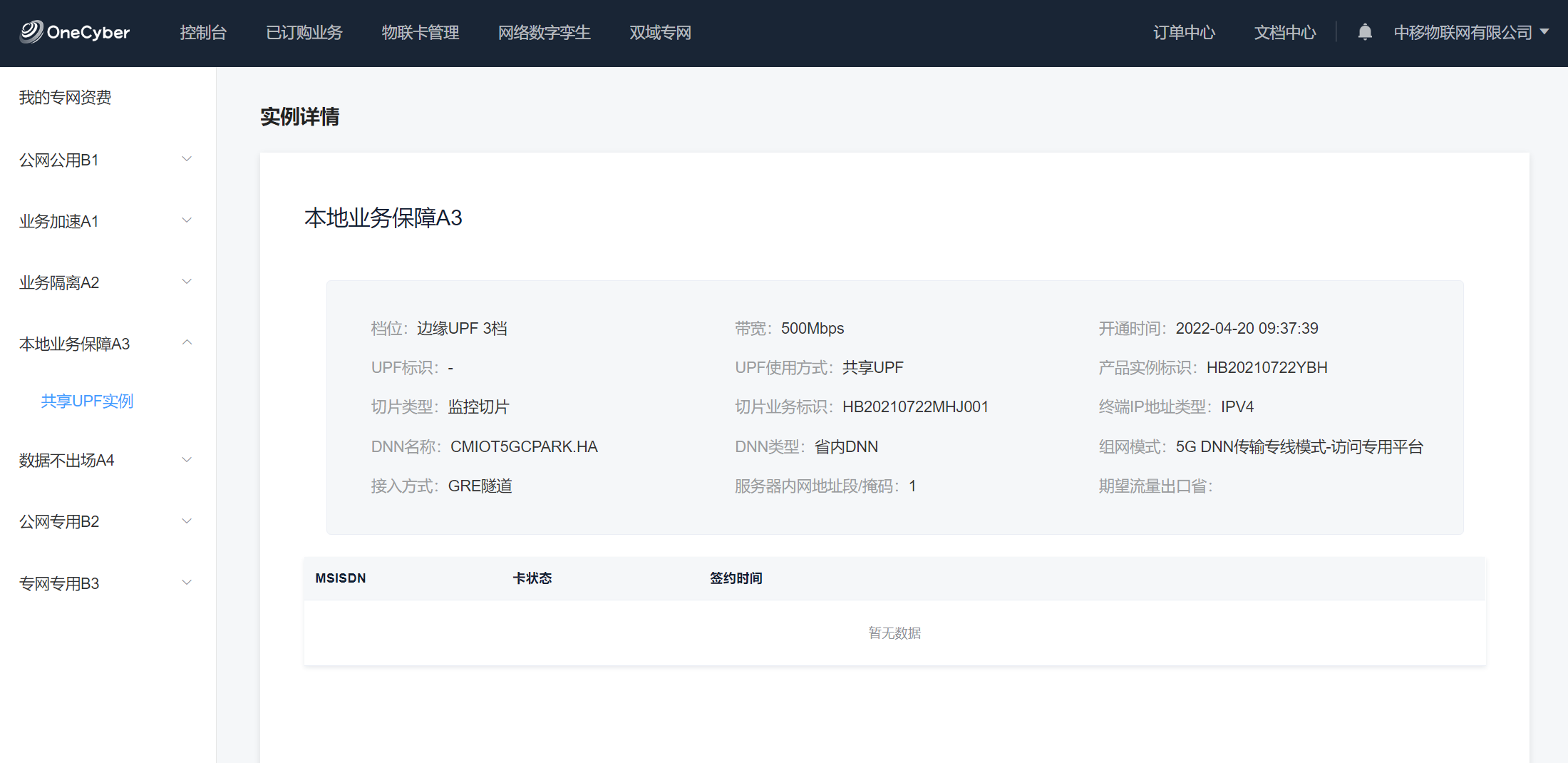The height and width of the screenshot is (763, 1568).
Task: Open 物联卡管理 in the top navigation
Action: (420, 32)
